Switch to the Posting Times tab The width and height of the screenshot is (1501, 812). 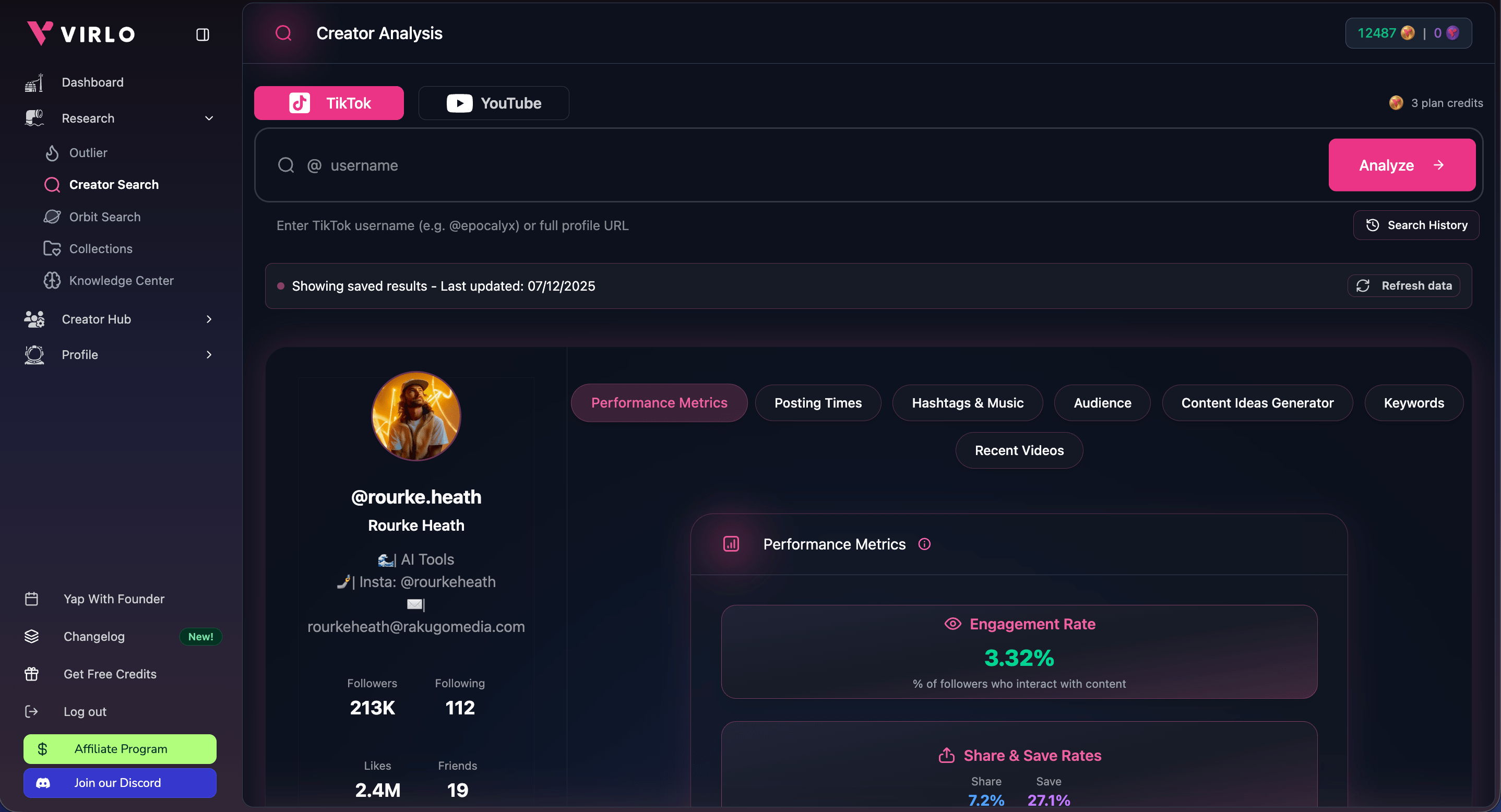pos(818,402)
